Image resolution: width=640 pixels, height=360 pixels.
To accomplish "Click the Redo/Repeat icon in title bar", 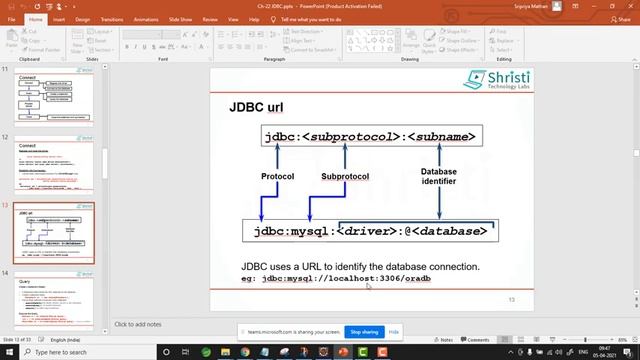I will [38, 7].
